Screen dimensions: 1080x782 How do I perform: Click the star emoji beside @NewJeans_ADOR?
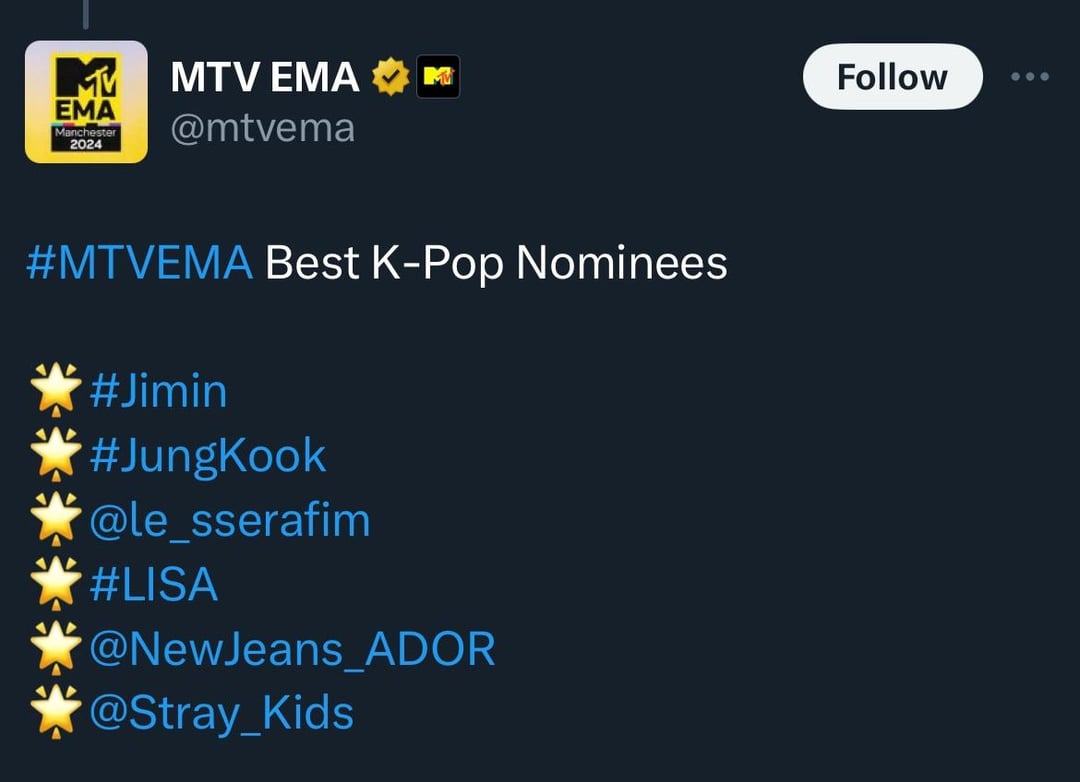[55, 650]
